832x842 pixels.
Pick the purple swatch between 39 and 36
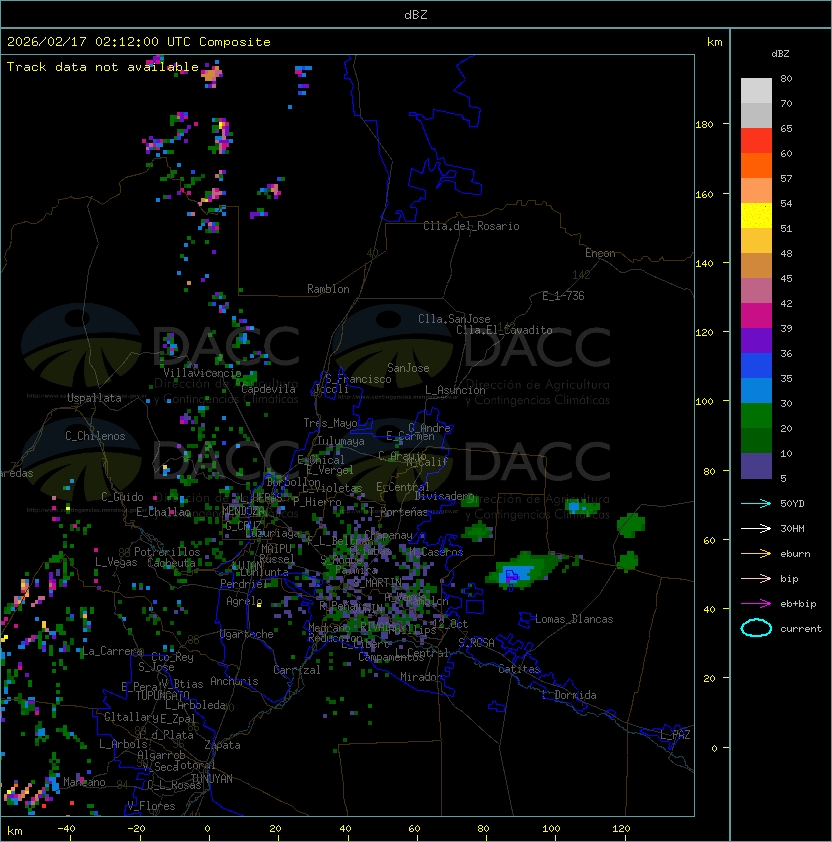(x=756, y=340)
